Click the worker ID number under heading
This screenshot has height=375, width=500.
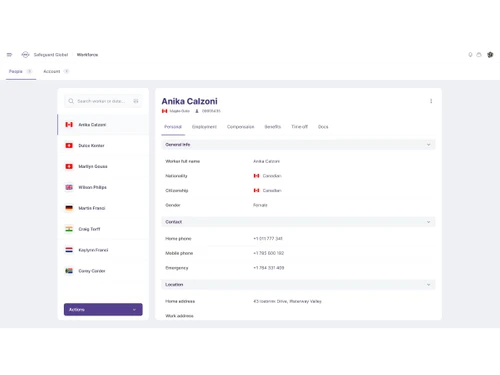click(x=211, y=111)
